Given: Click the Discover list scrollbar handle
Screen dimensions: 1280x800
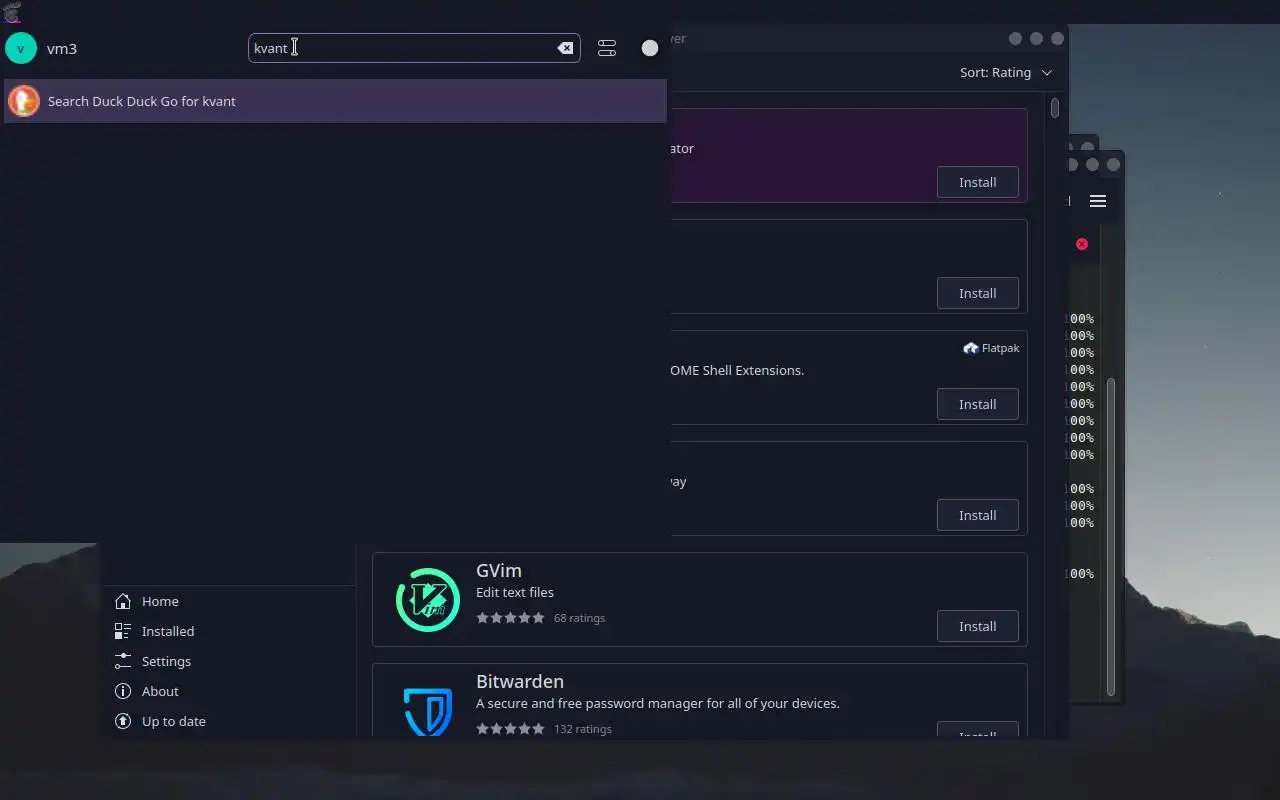Looking at the screenshot, I should 1055,107.
